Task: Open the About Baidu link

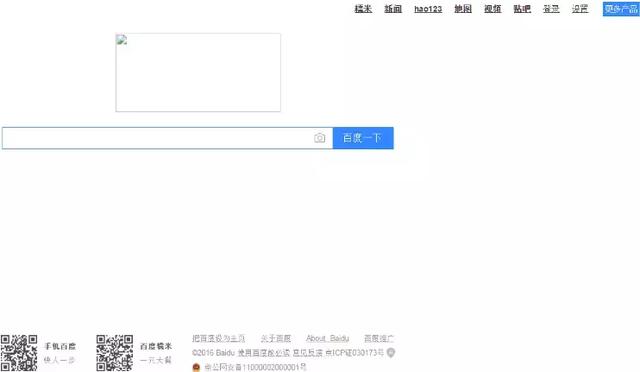Action: point(327,339)
